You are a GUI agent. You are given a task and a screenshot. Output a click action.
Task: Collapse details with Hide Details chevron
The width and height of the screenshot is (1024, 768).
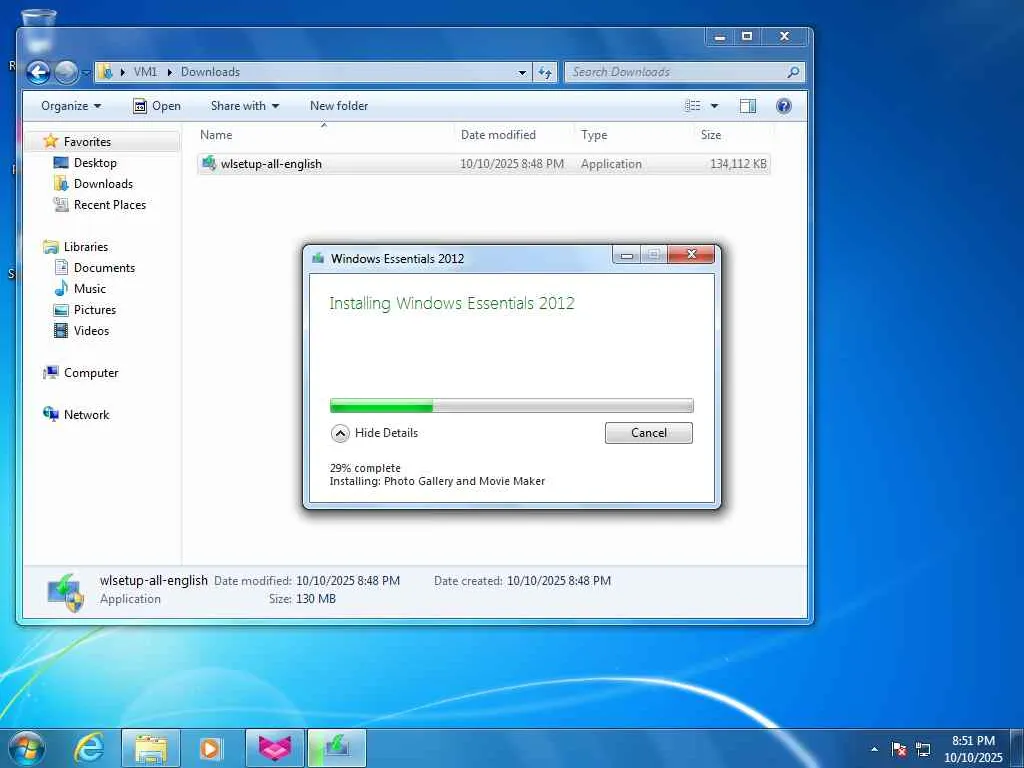tap(340, 433)
